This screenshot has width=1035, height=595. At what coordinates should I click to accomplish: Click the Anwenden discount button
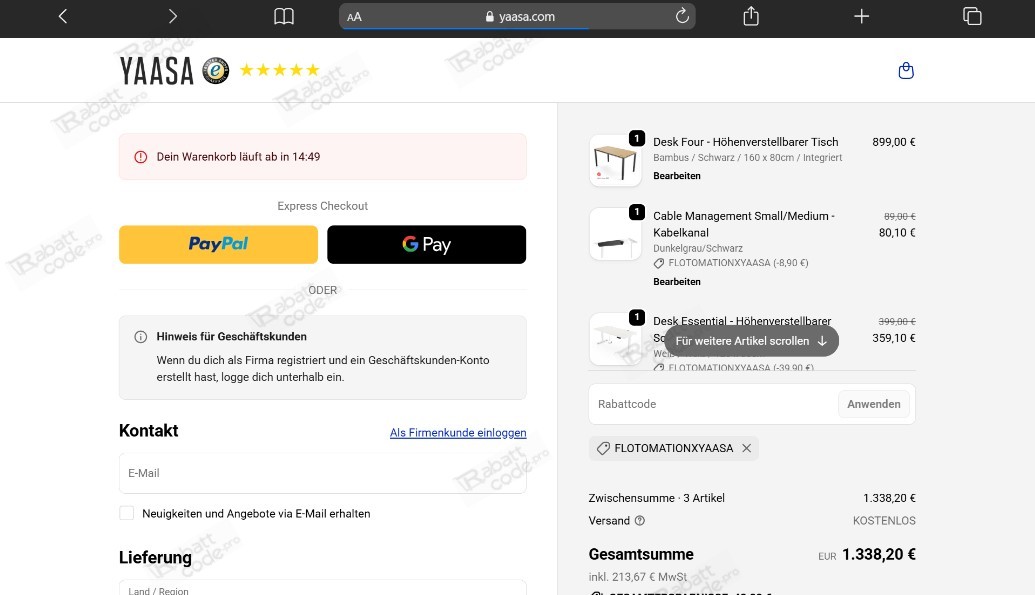pyautogui.click(x=873, y=404)
